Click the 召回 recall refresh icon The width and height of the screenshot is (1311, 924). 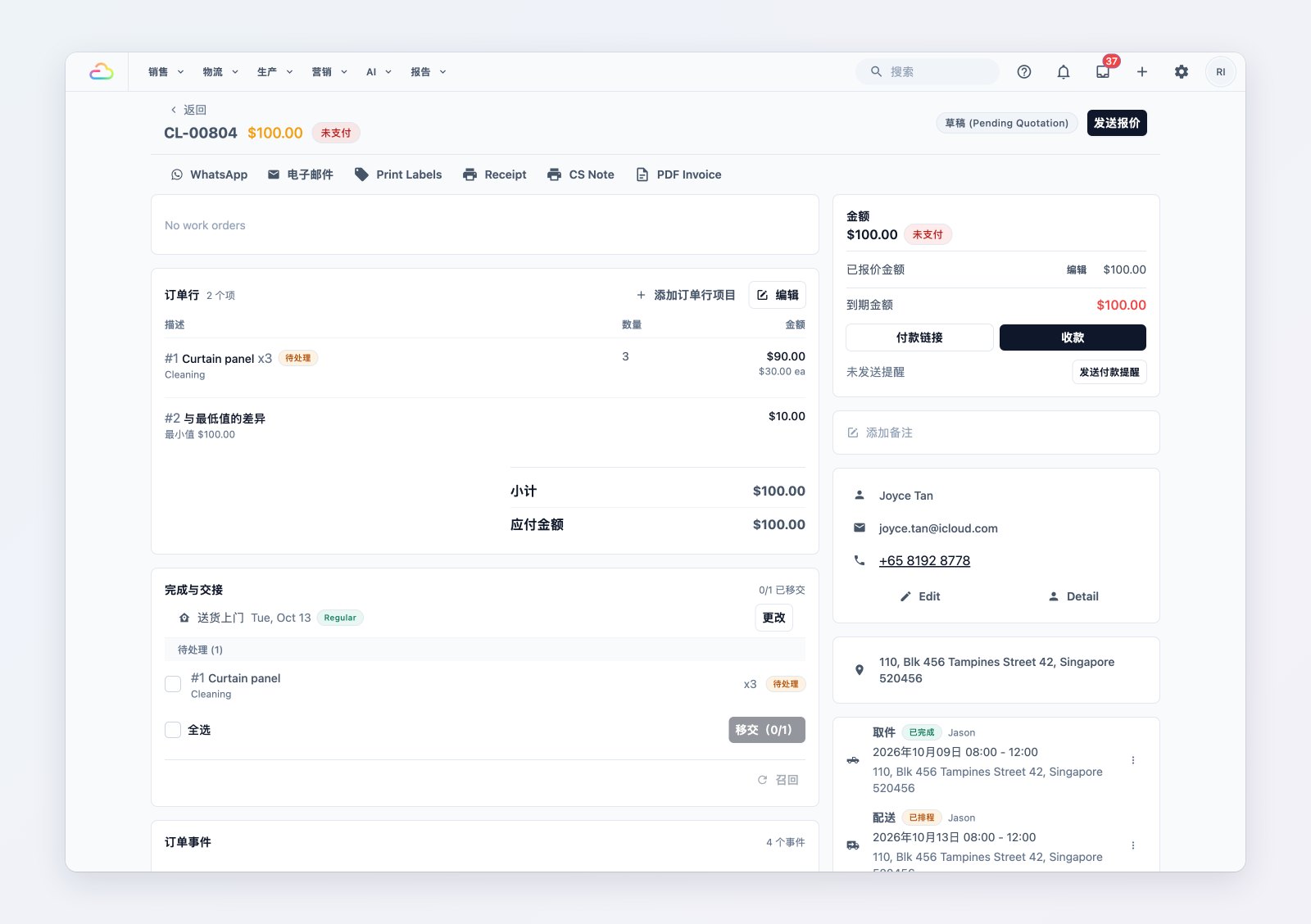(762, 780)
